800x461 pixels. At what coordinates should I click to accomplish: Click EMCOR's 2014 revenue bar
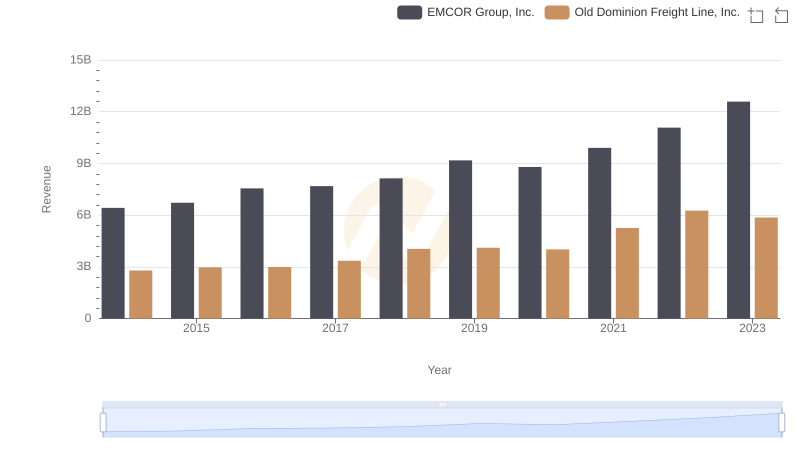pos(113,263)
